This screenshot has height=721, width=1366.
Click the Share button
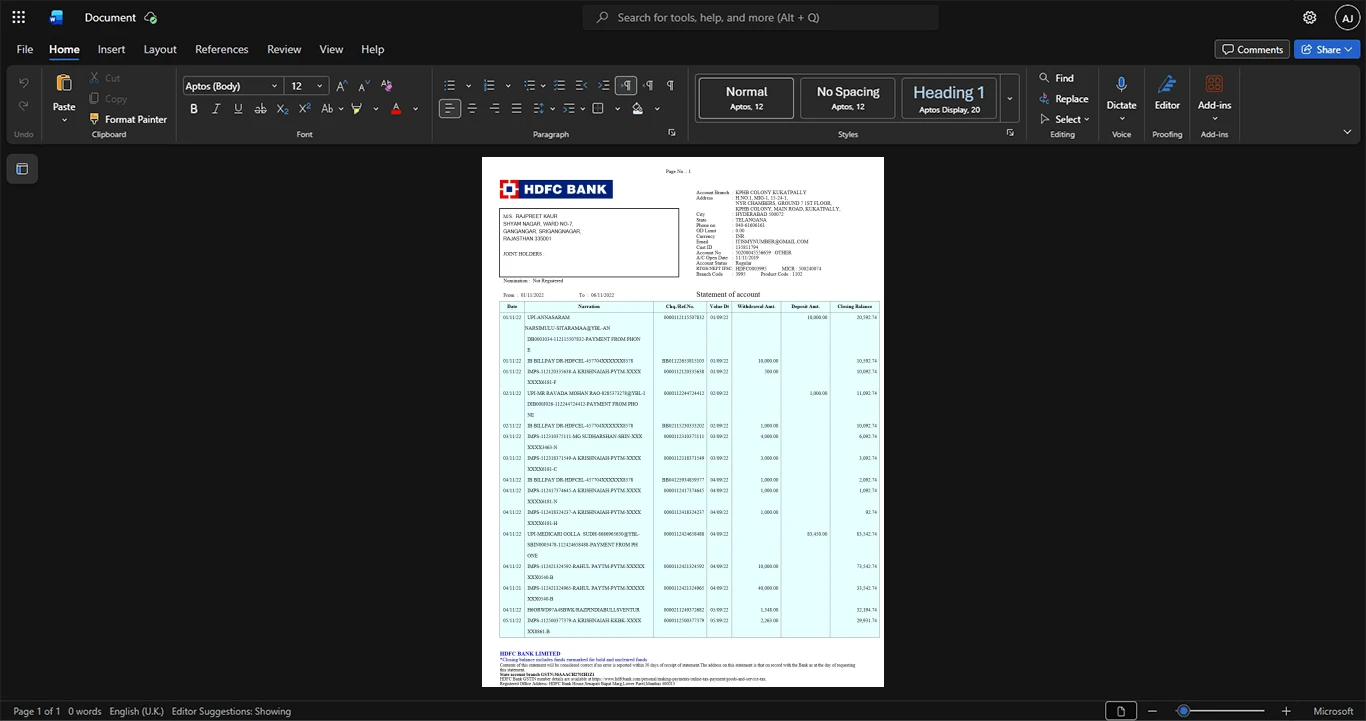(1327, 49)
